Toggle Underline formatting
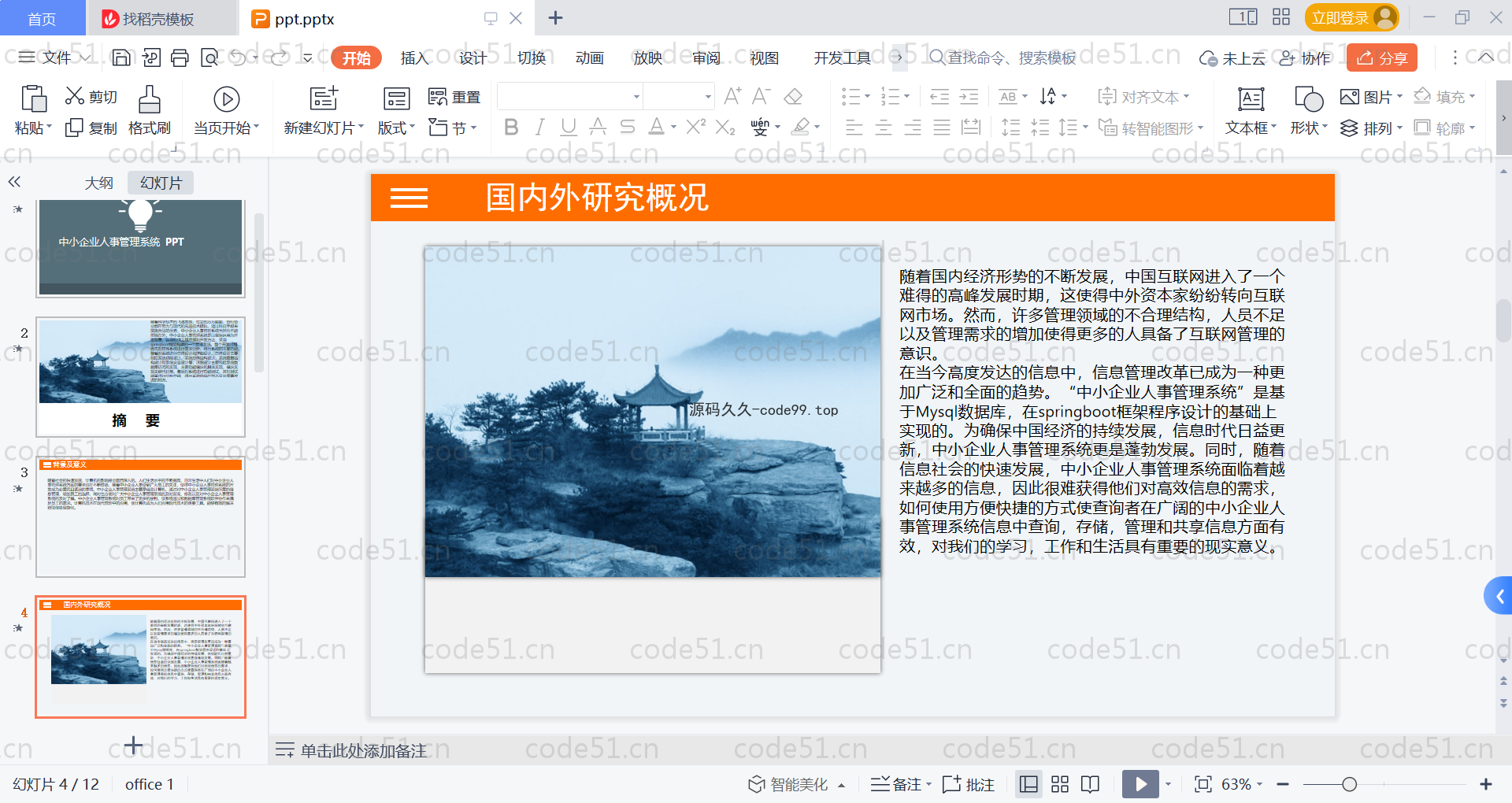Viewport: 1512px width, 803px height. (569, 127)
